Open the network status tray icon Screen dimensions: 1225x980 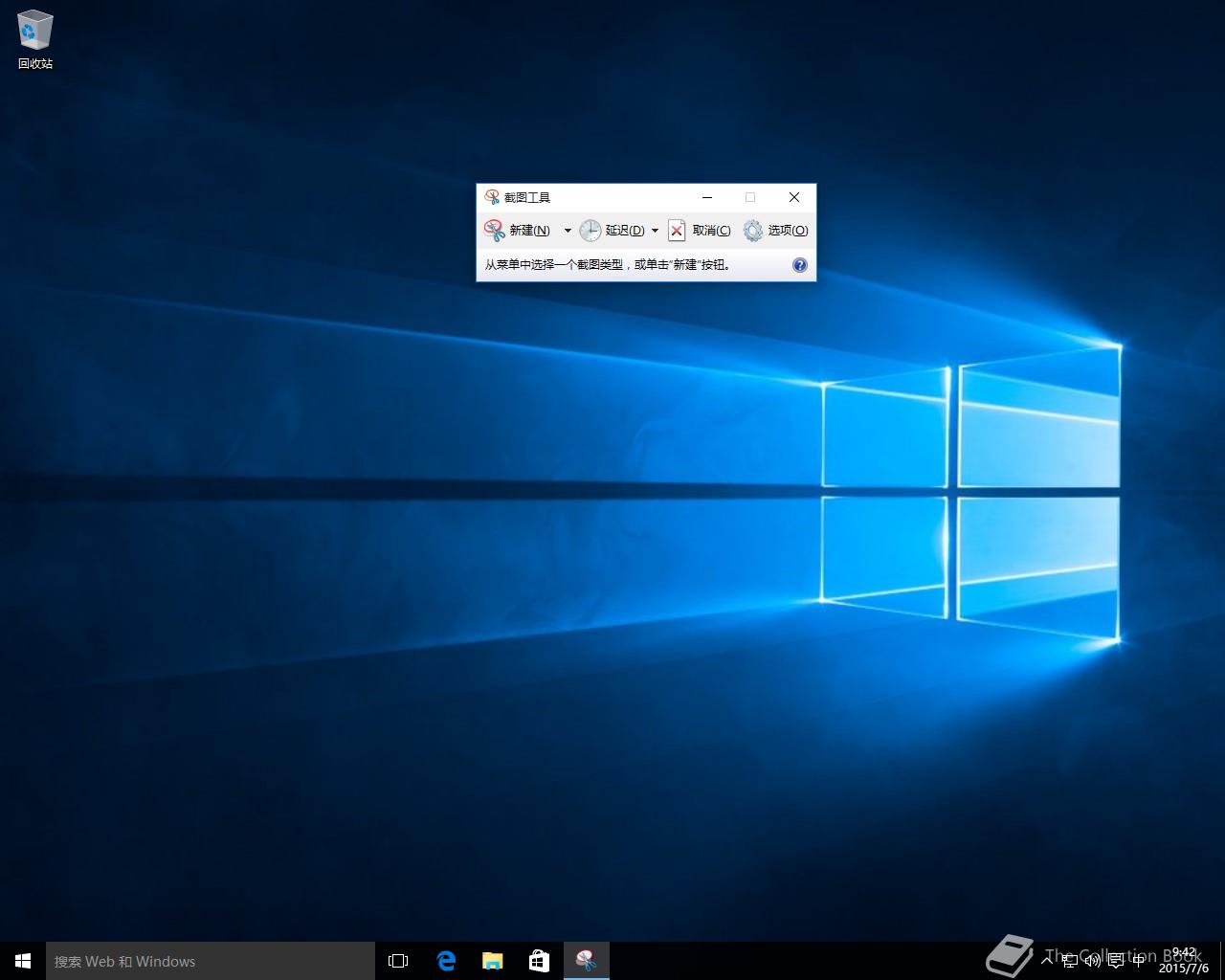tap(1070, 960)
